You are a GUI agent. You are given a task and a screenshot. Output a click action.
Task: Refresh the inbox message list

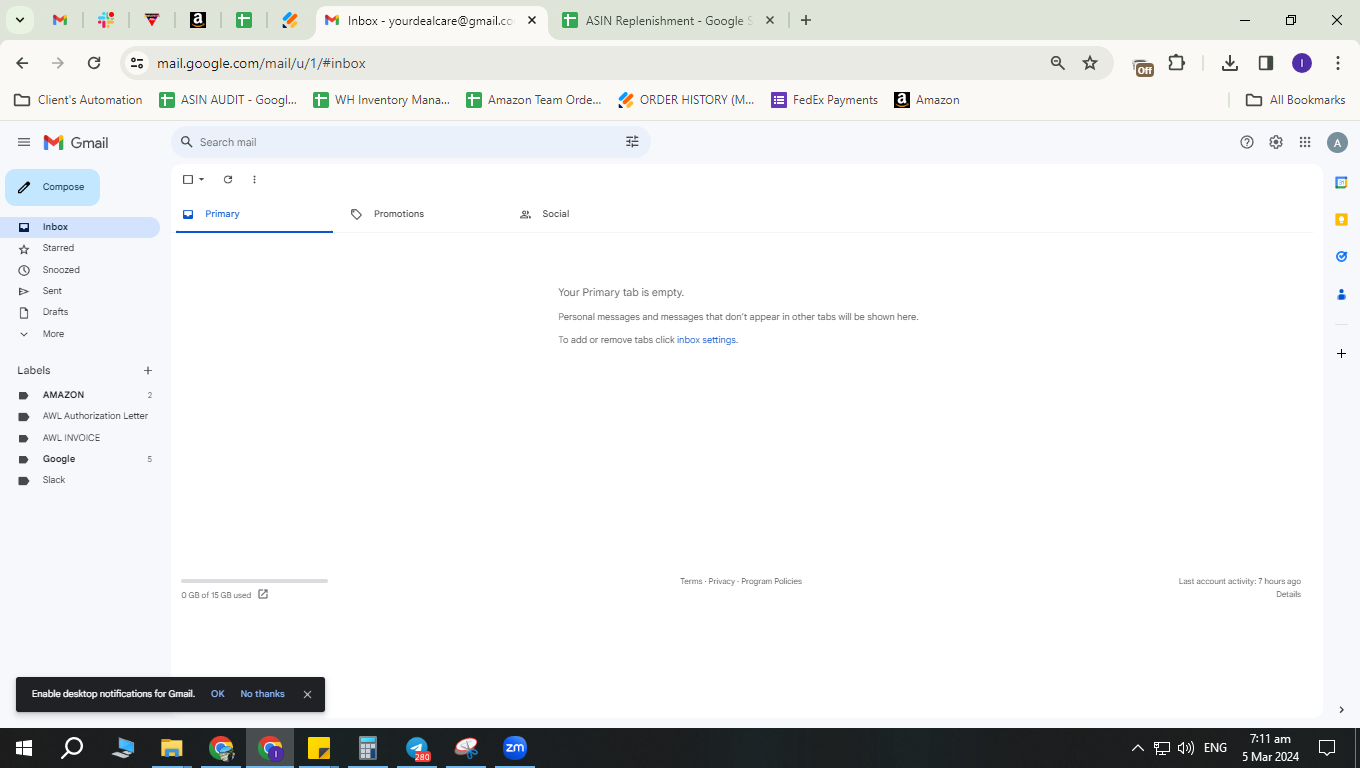click(x=228, y=180)
